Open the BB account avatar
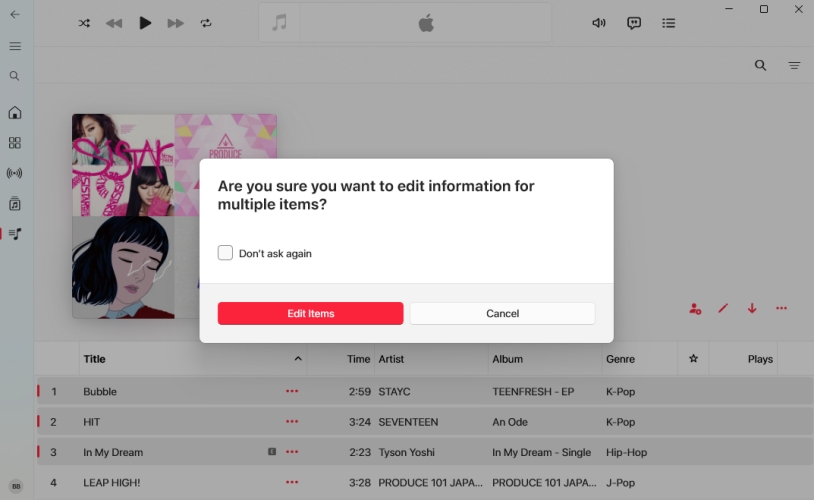The image size is (814, 500). click(x=16, y=486)
